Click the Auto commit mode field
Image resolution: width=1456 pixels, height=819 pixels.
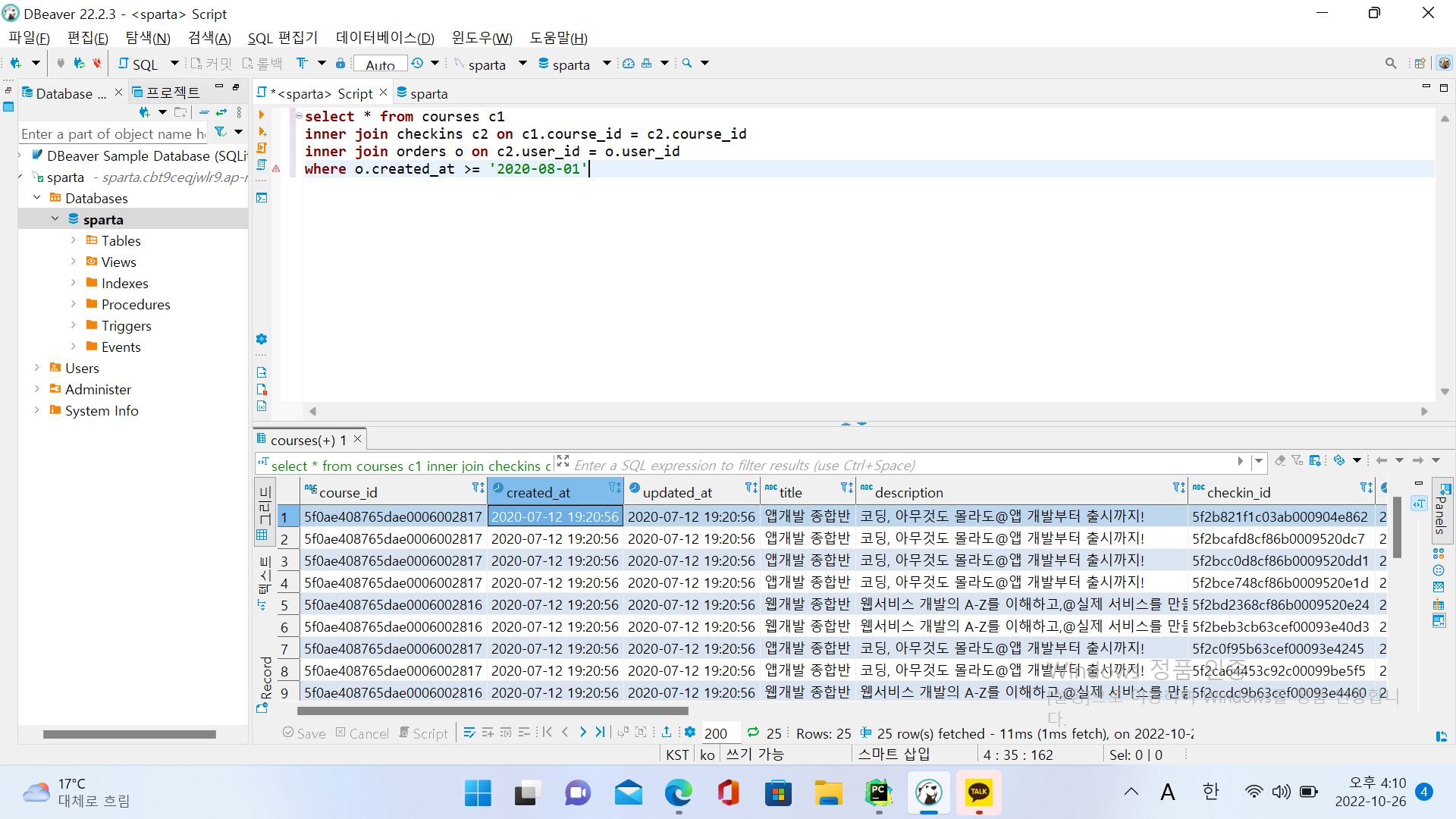(381, 64)
